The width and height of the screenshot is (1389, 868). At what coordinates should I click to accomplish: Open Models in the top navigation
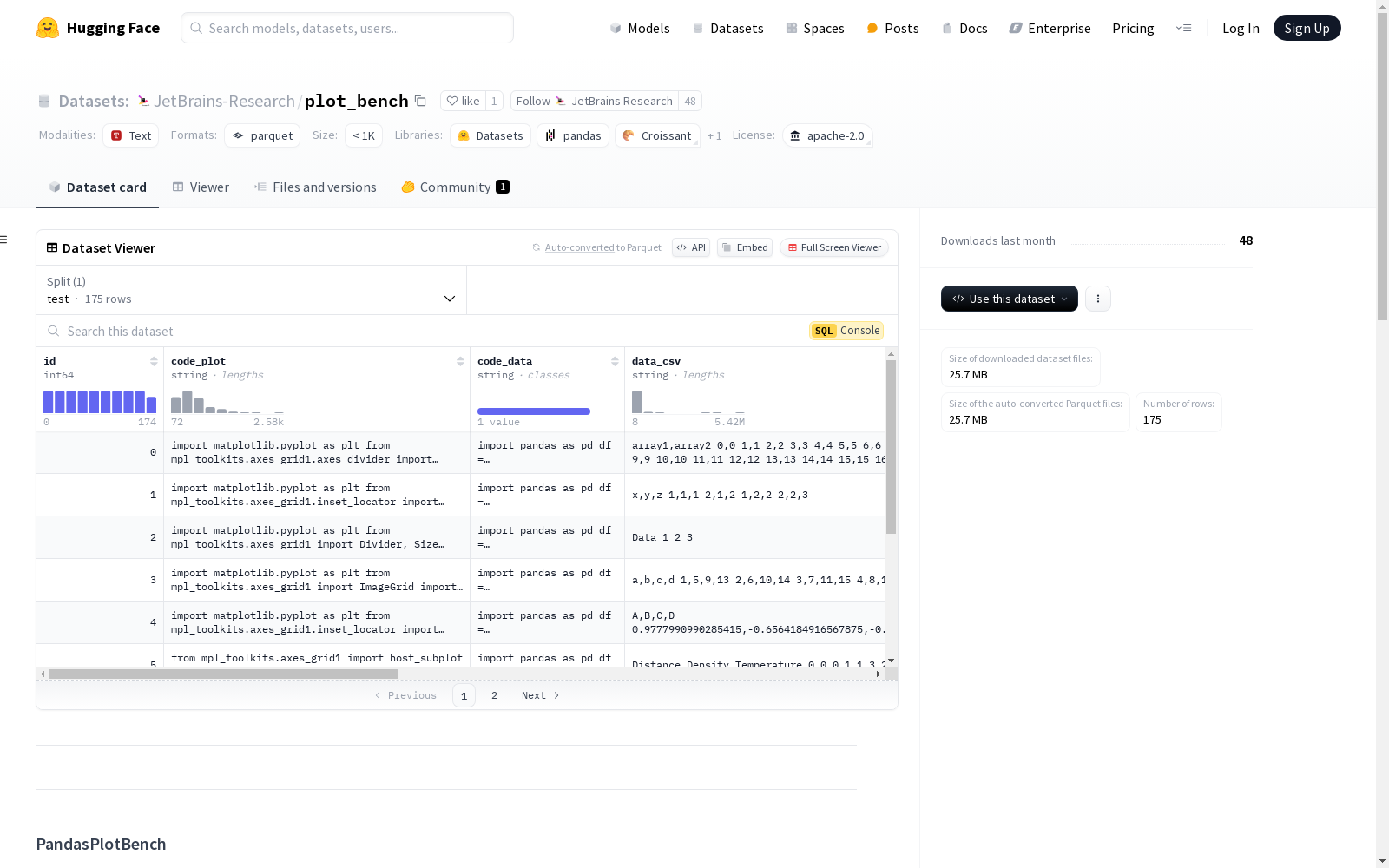click(640, 28)
